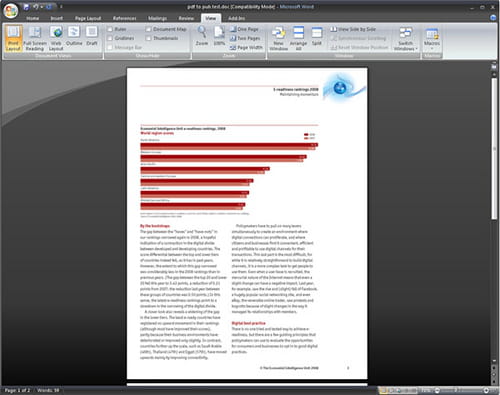Screen dimensions: 500x395
Task: Switch to the Home ribbon tab
Action: coord(33,18)
